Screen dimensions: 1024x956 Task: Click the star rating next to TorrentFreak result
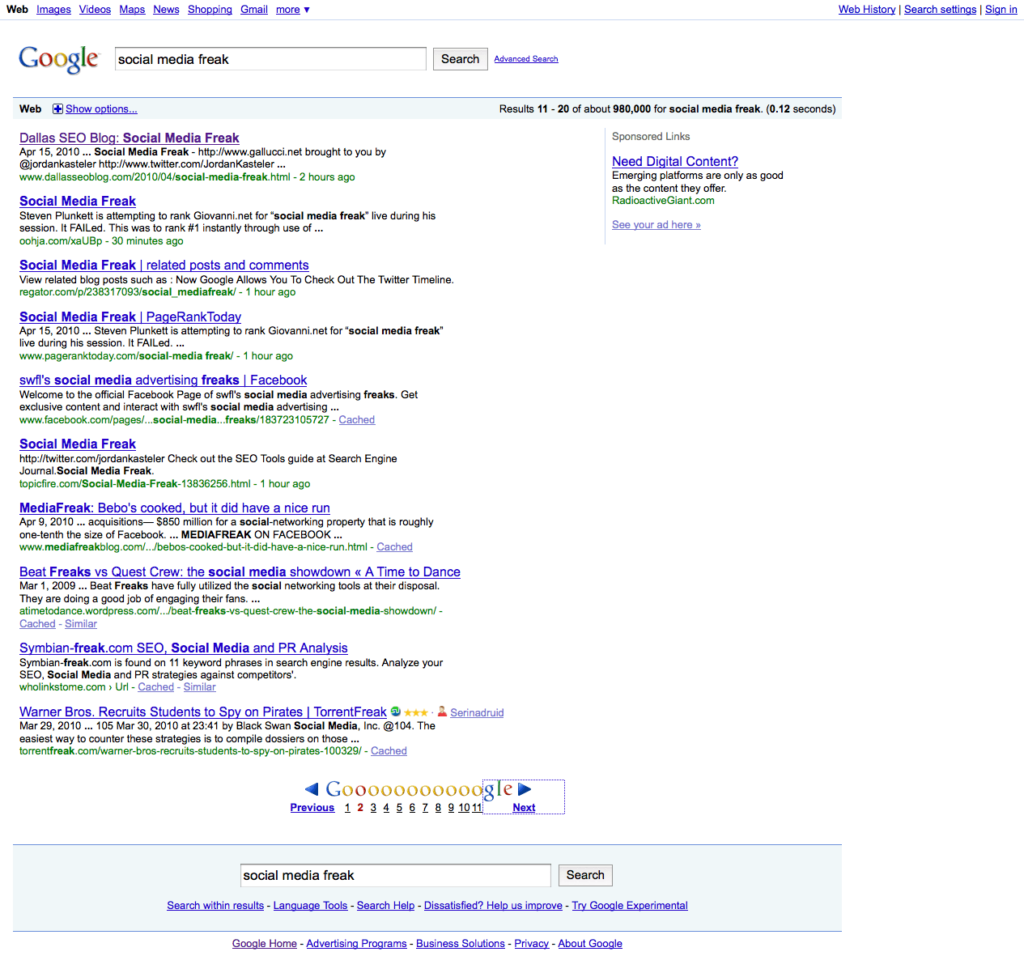pyautogui.click(x=416, y=712)
